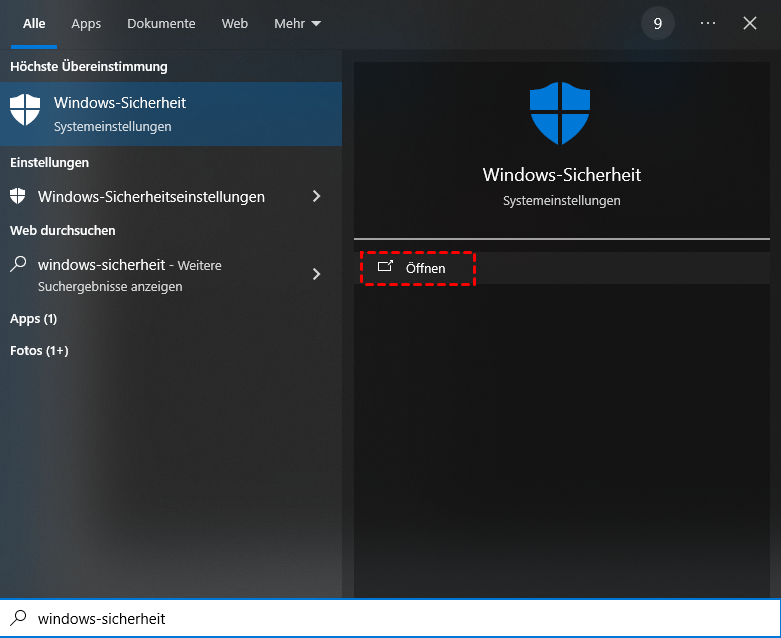Open the three-dot options menu

coord(708,23)
